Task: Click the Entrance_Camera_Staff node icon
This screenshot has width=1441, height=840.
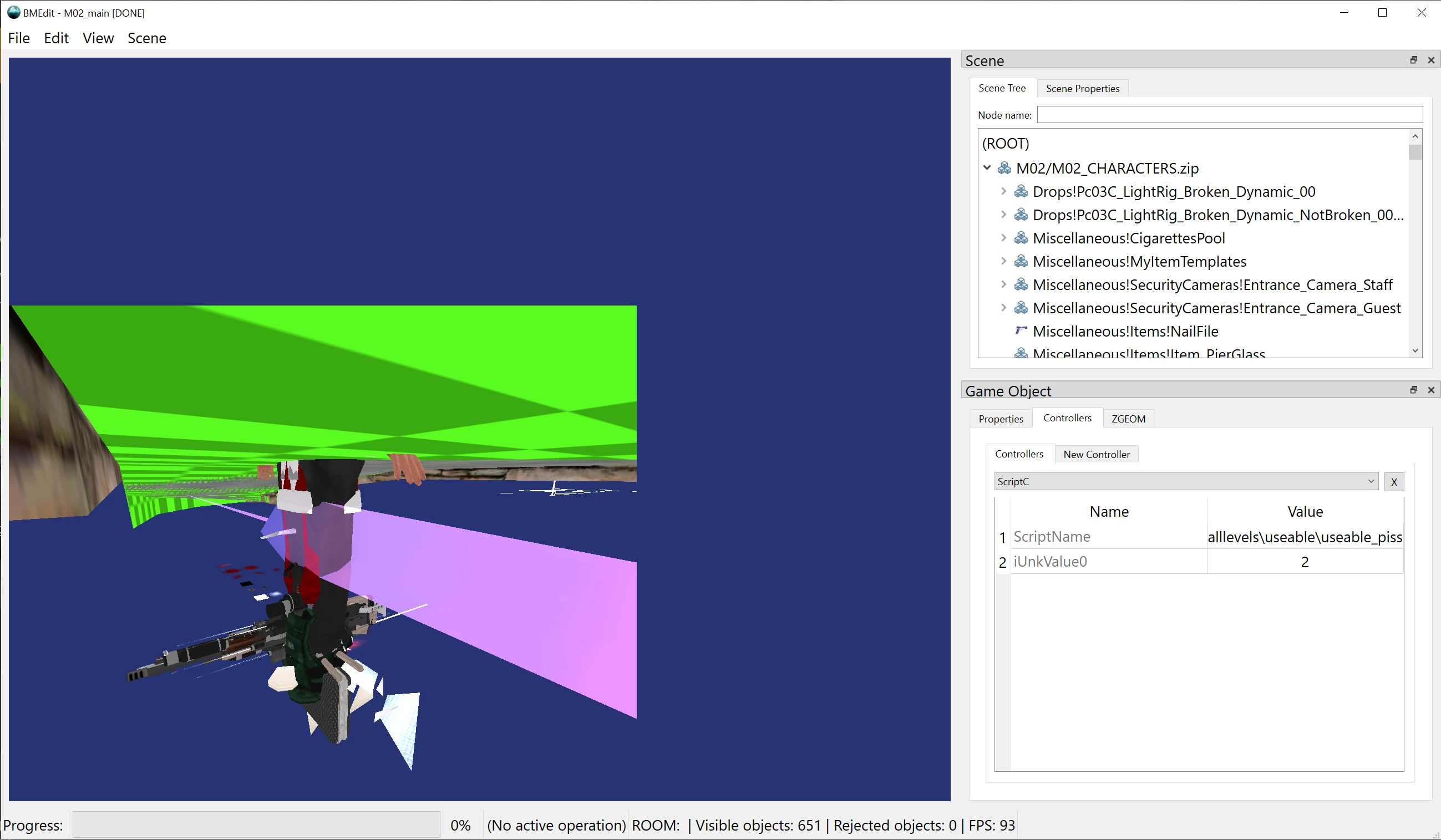Action: (1021, 284)
